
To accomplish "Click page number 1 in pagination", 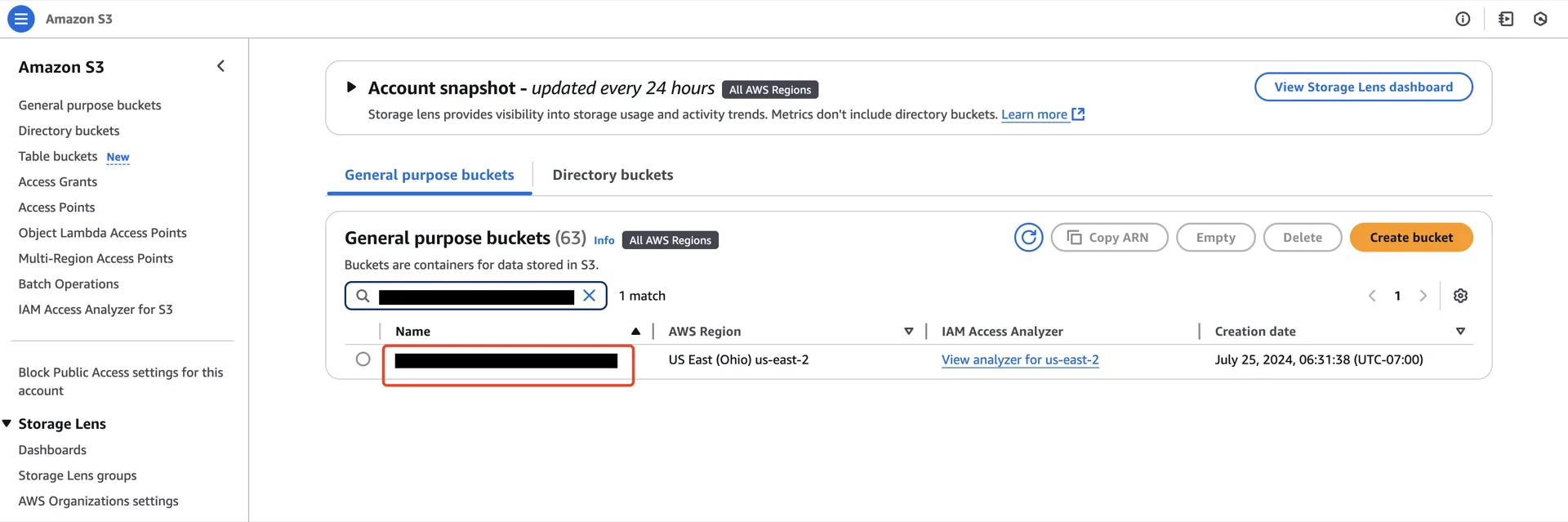I will 1397,296.
